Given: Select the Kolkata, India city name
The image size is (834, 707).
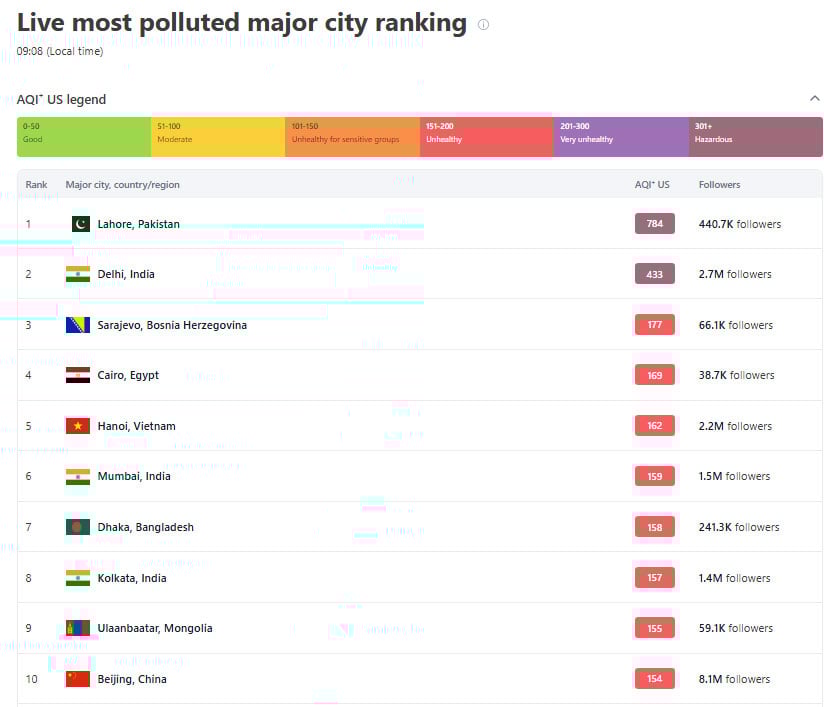Looking at the screenshot, I should point(132,578).
